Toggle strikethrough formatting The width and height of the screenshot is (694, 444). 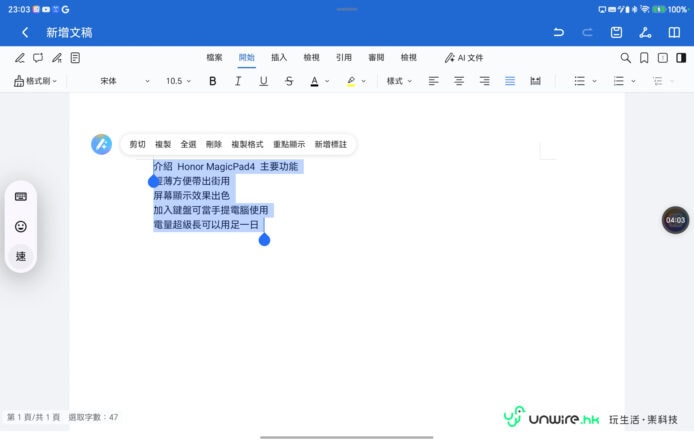[x=289, y=81]
